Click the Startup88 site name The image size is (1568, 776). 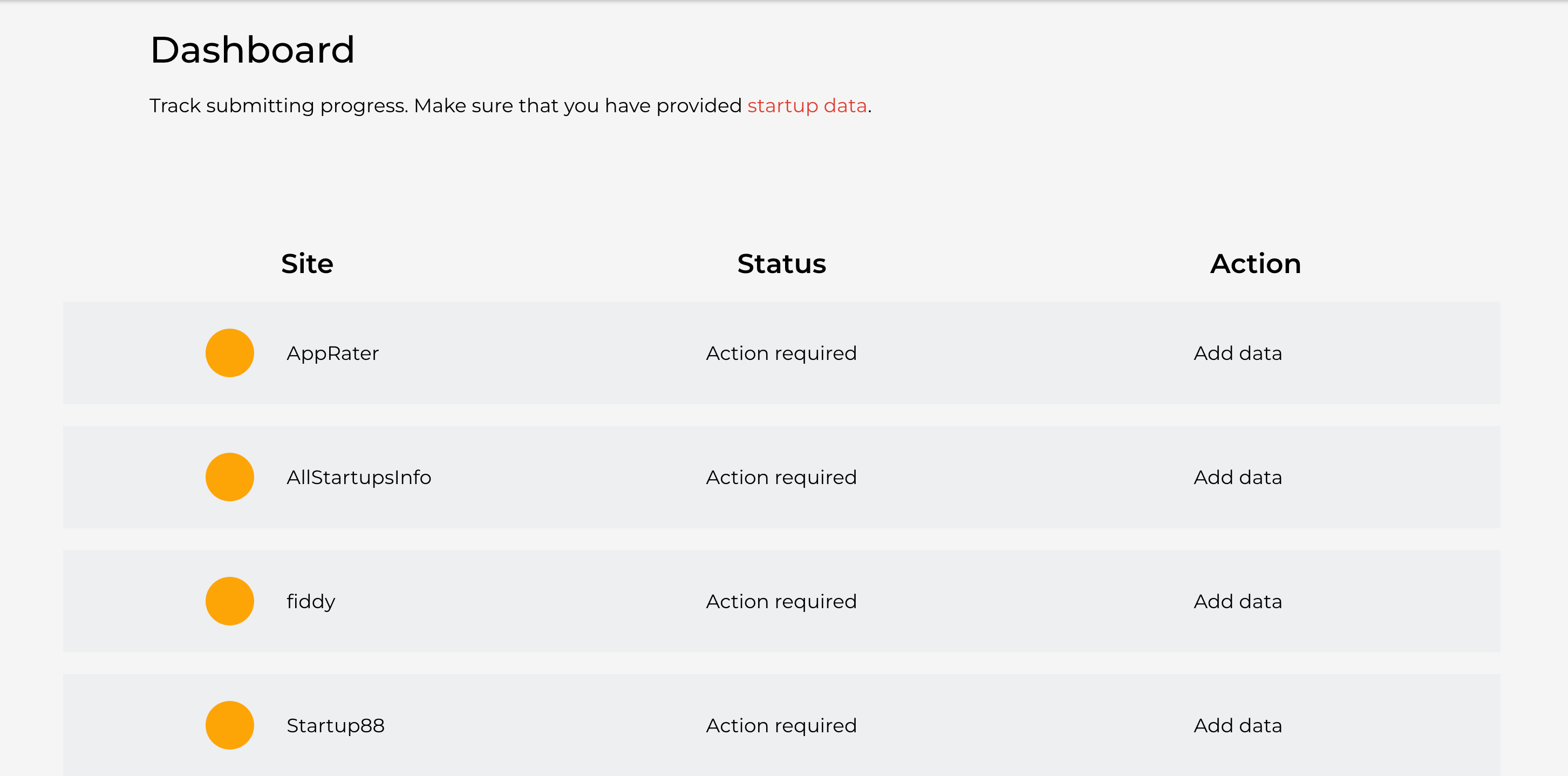(336, 725)
